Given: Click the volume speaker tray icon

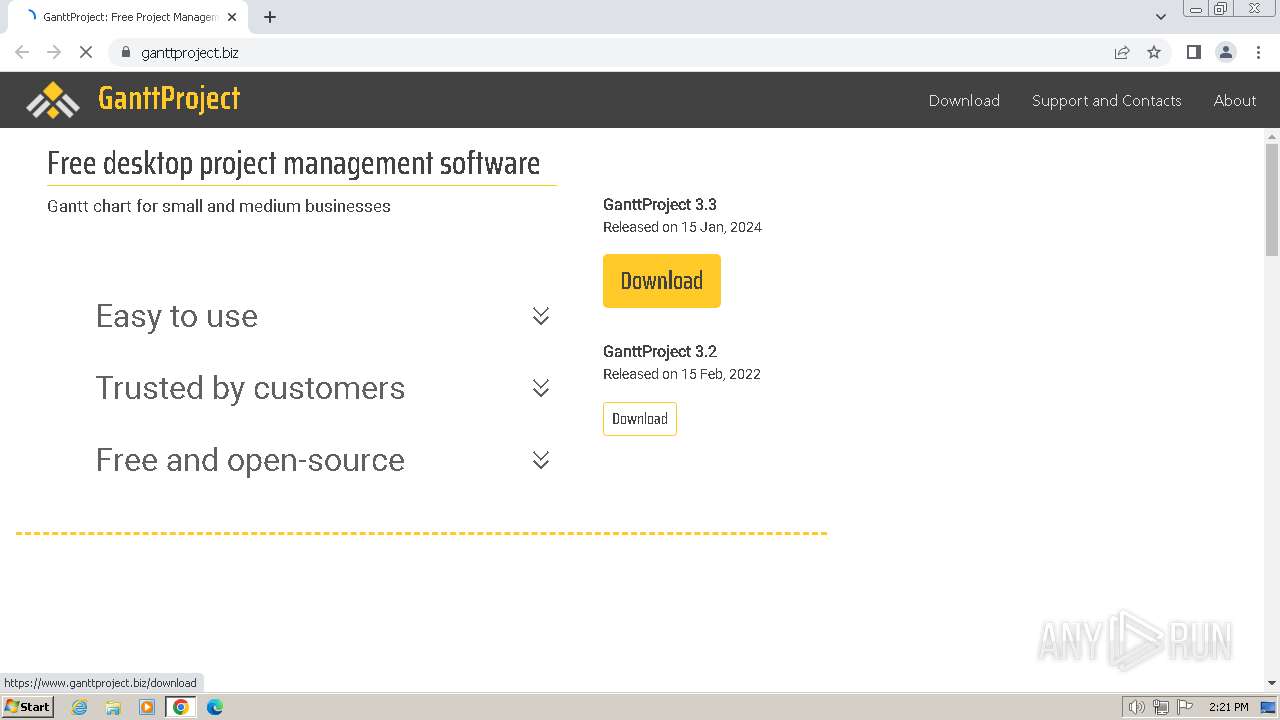Looking at the screenshot, I should 1136,707.
